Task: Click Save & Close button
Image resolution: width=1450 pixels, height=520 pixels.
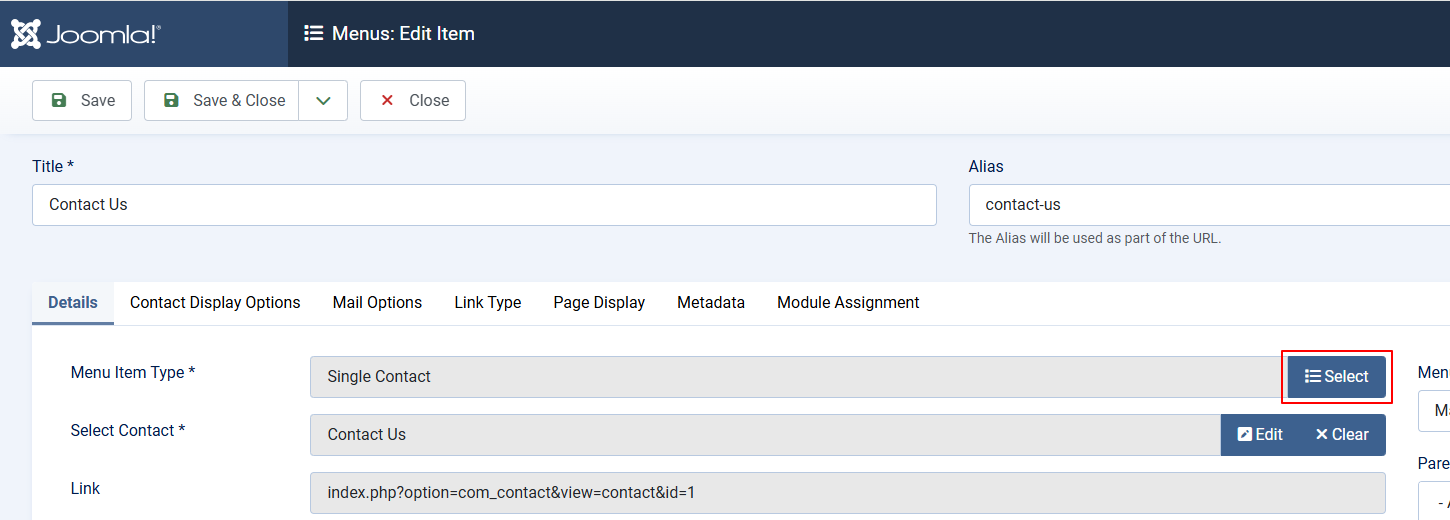Action: tap(222, 100)
